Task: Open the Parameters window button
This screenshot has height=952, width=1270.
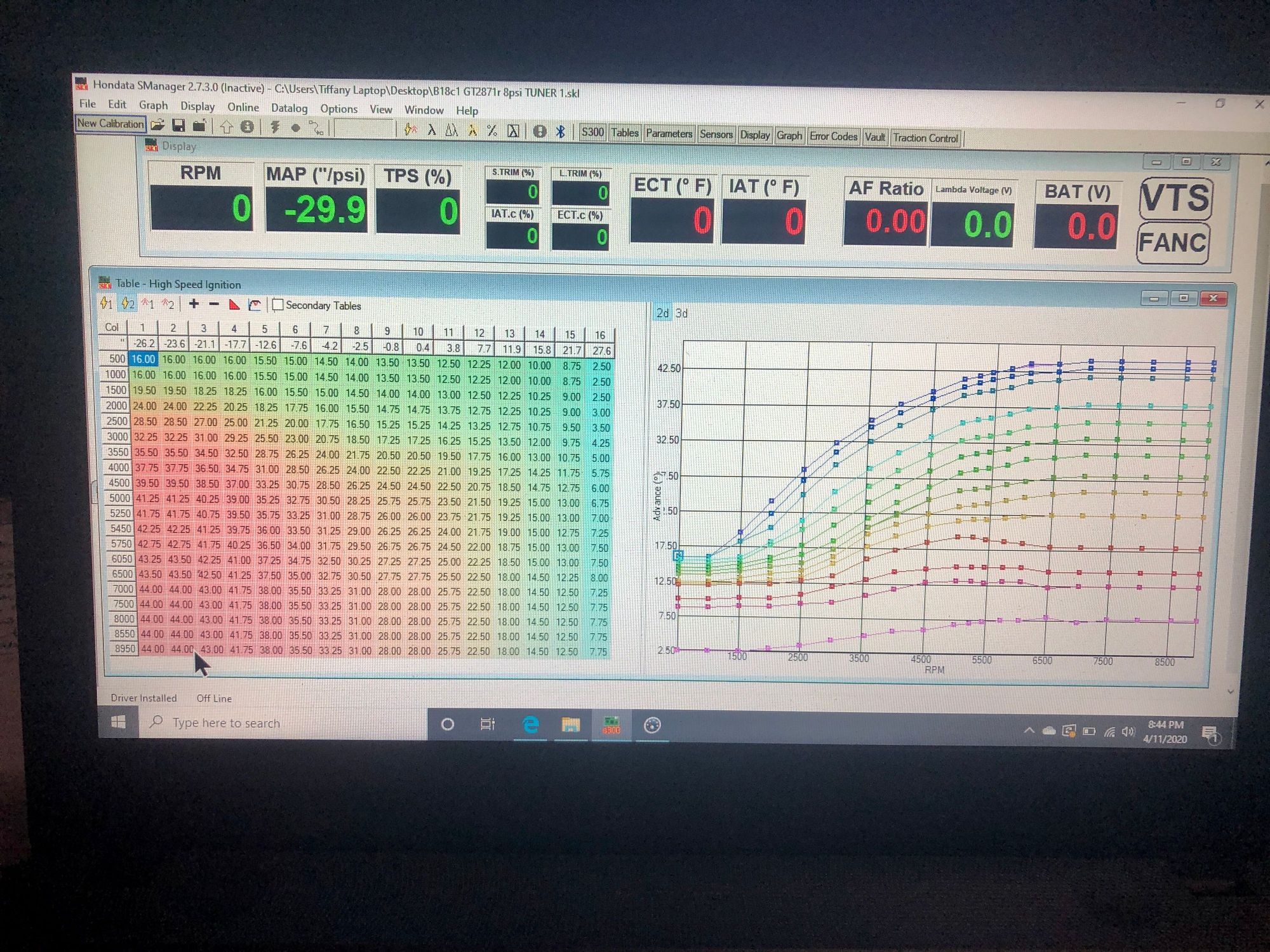Action: pos(669,133)
